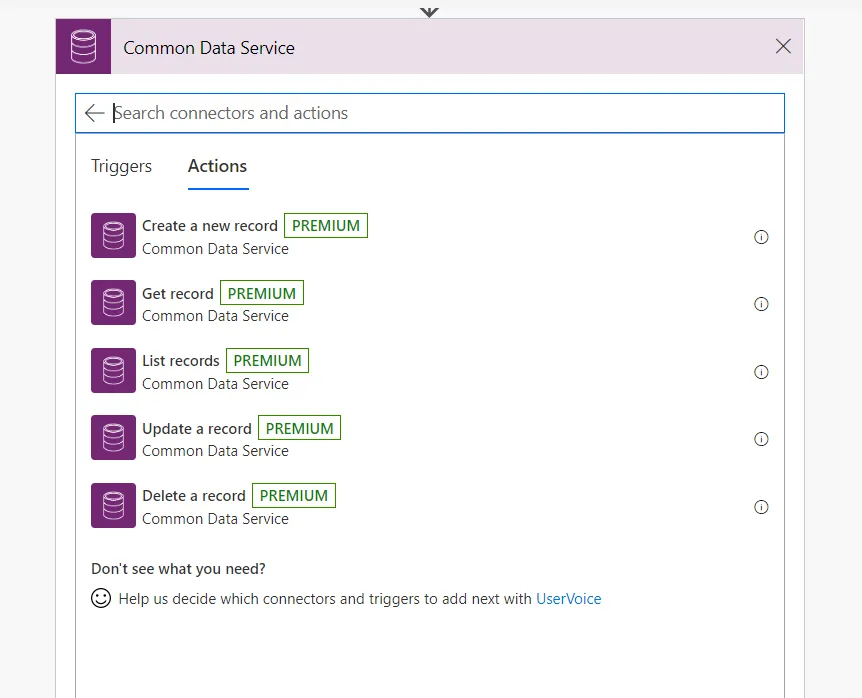Click the Create a new record database icon
Screen dimensions: 862x698
click(113, 236)
